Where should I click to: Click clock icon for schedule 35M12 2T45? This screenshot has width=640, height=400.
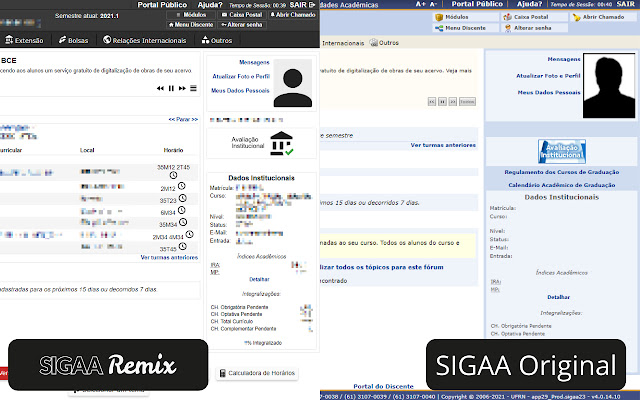[173, 175]
